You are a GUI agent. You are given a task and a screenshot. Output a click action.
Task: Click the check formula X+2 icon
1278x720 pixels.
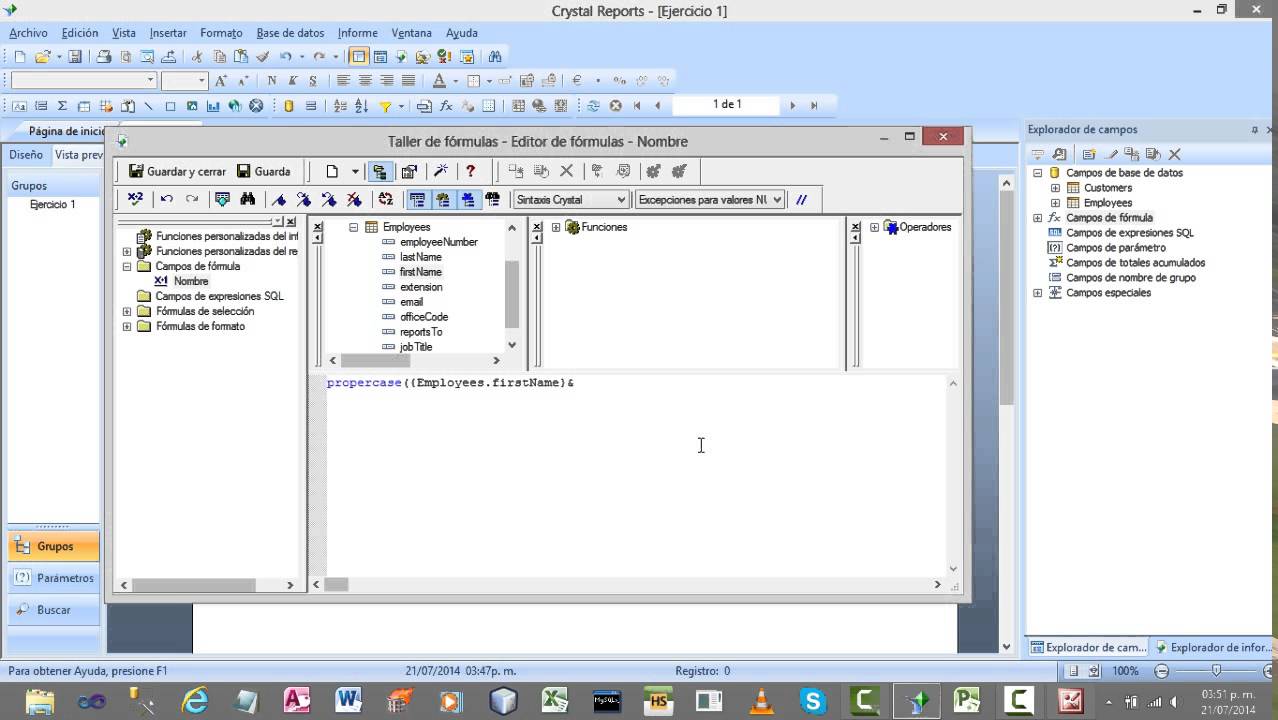coord(136,199)
